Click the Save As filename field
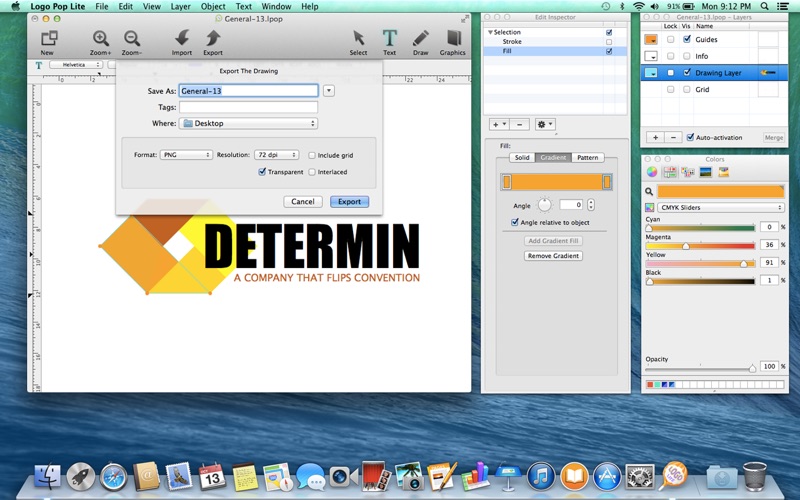 click(x=248, y=91)
